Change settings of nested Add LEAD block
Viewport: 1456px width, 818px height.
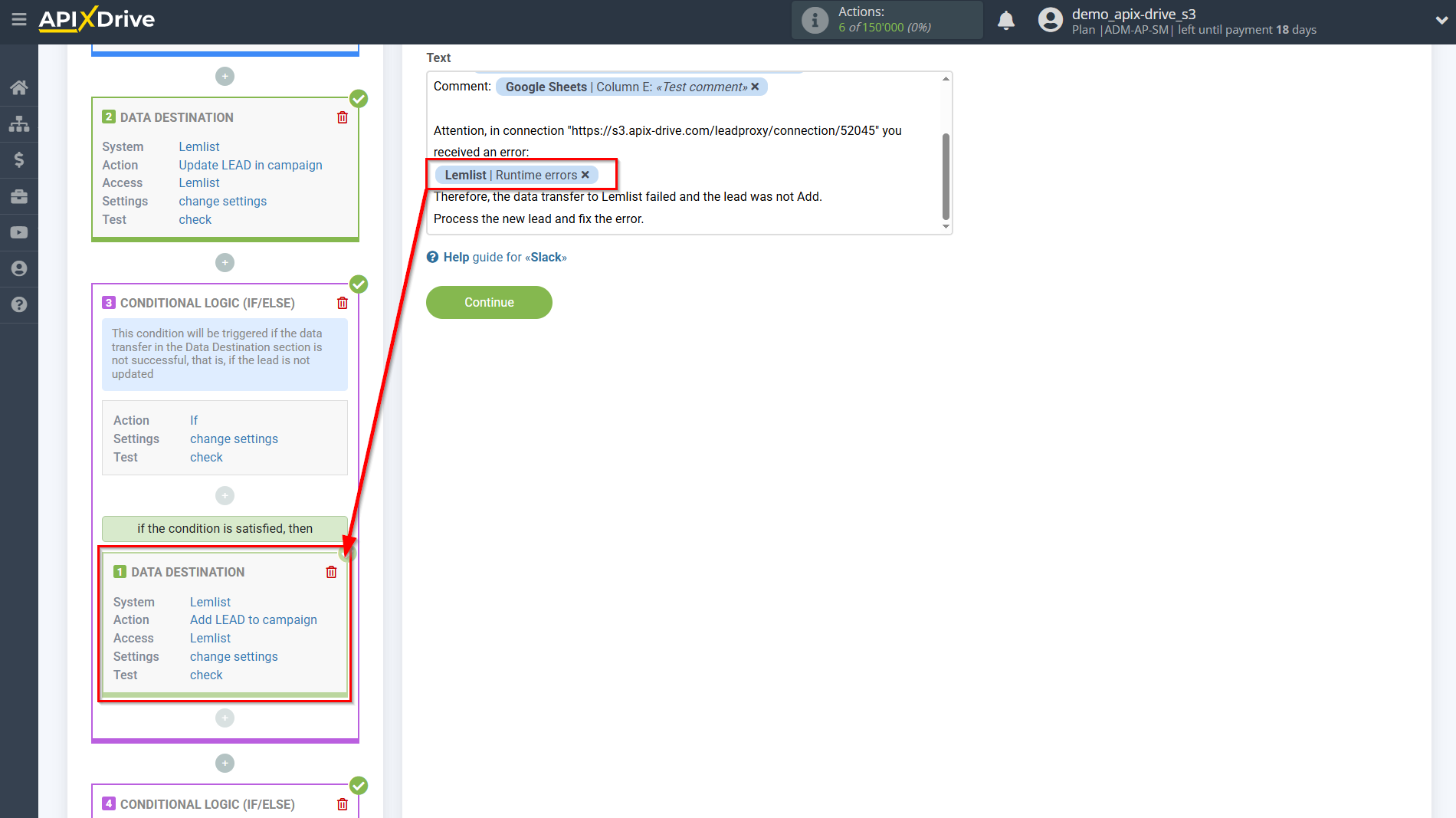coord(234,656)
